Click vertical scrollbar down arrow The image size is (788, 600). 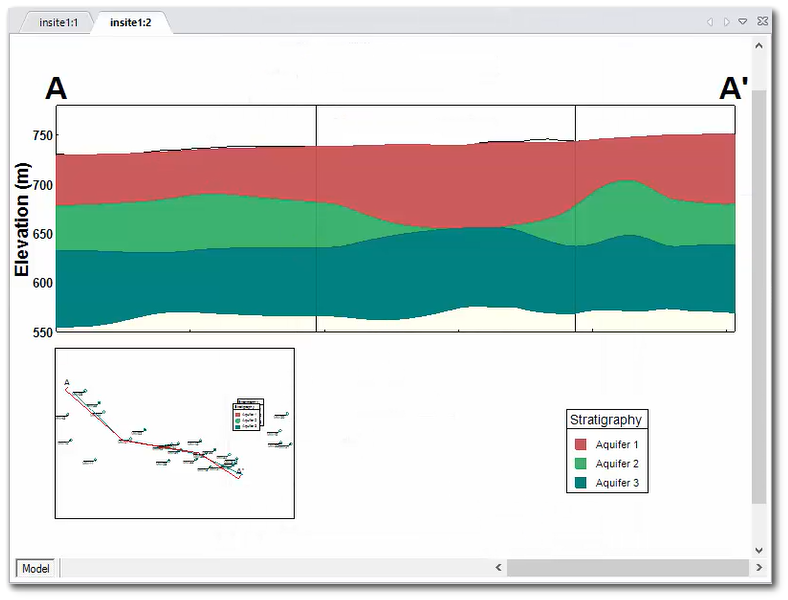point(759,549)
